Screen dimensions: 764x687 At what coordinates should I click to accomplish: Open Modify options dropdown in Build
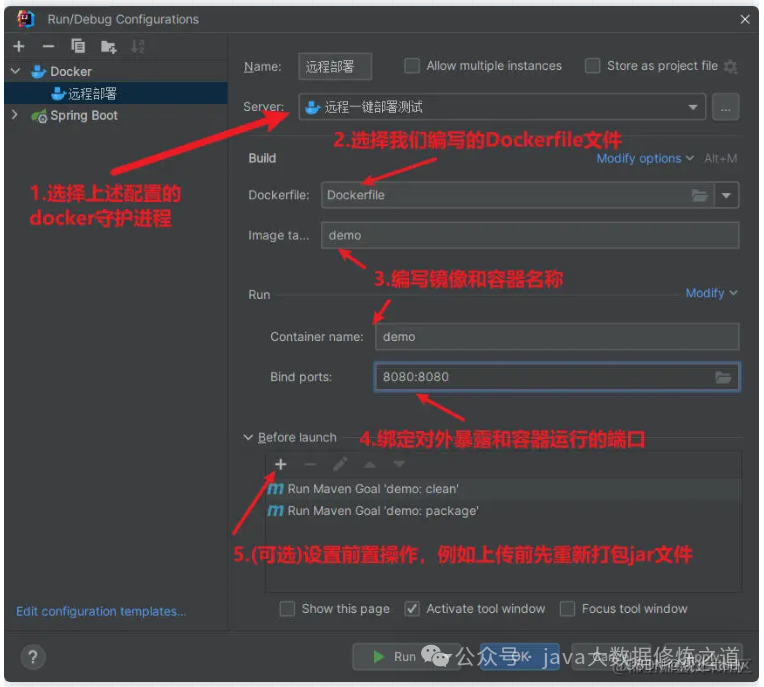click(x=645, y=158)
